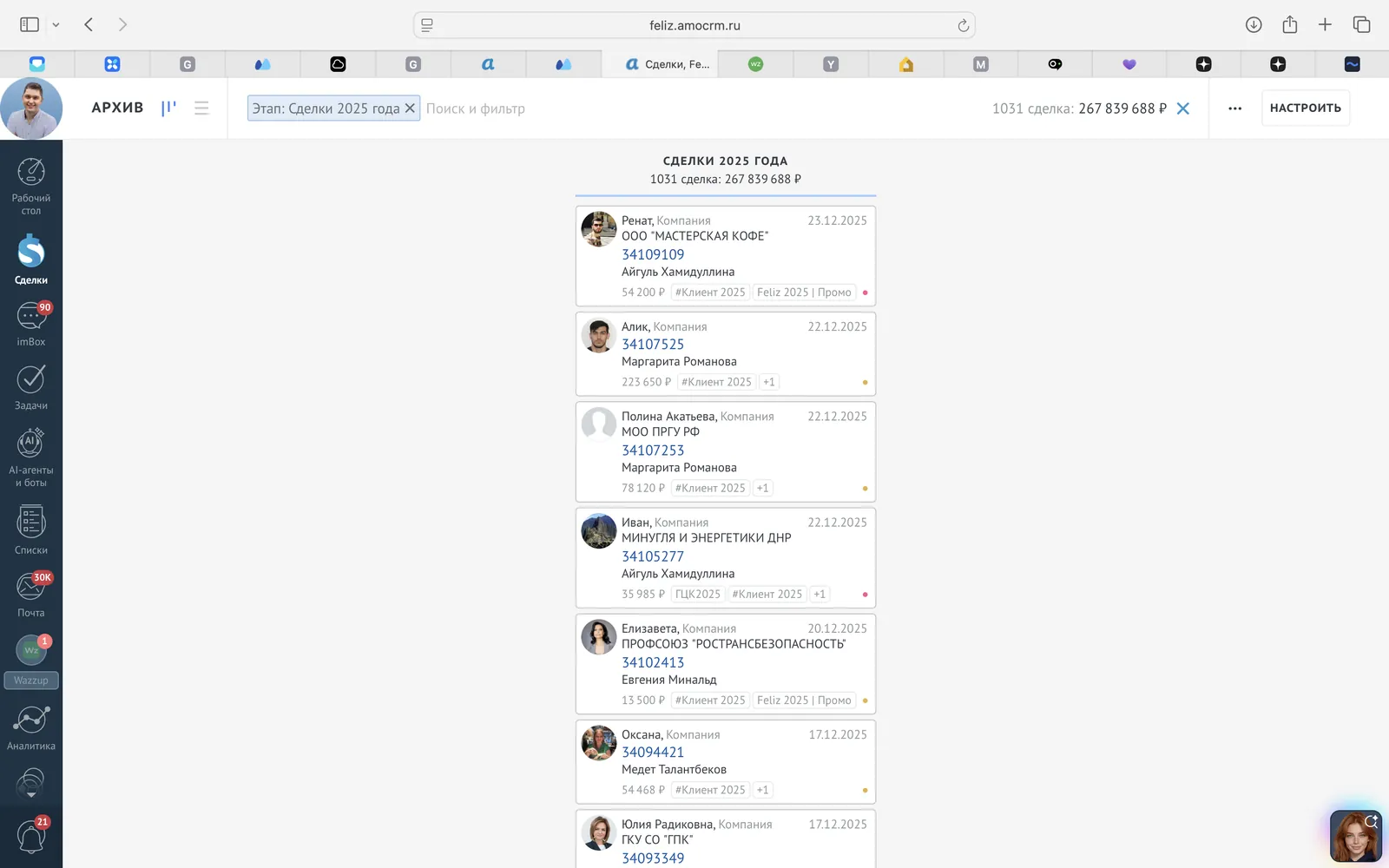Remove the Этап: Сделки 2025 года filter
Screen dimensions: 1389x868
[411, 108]
